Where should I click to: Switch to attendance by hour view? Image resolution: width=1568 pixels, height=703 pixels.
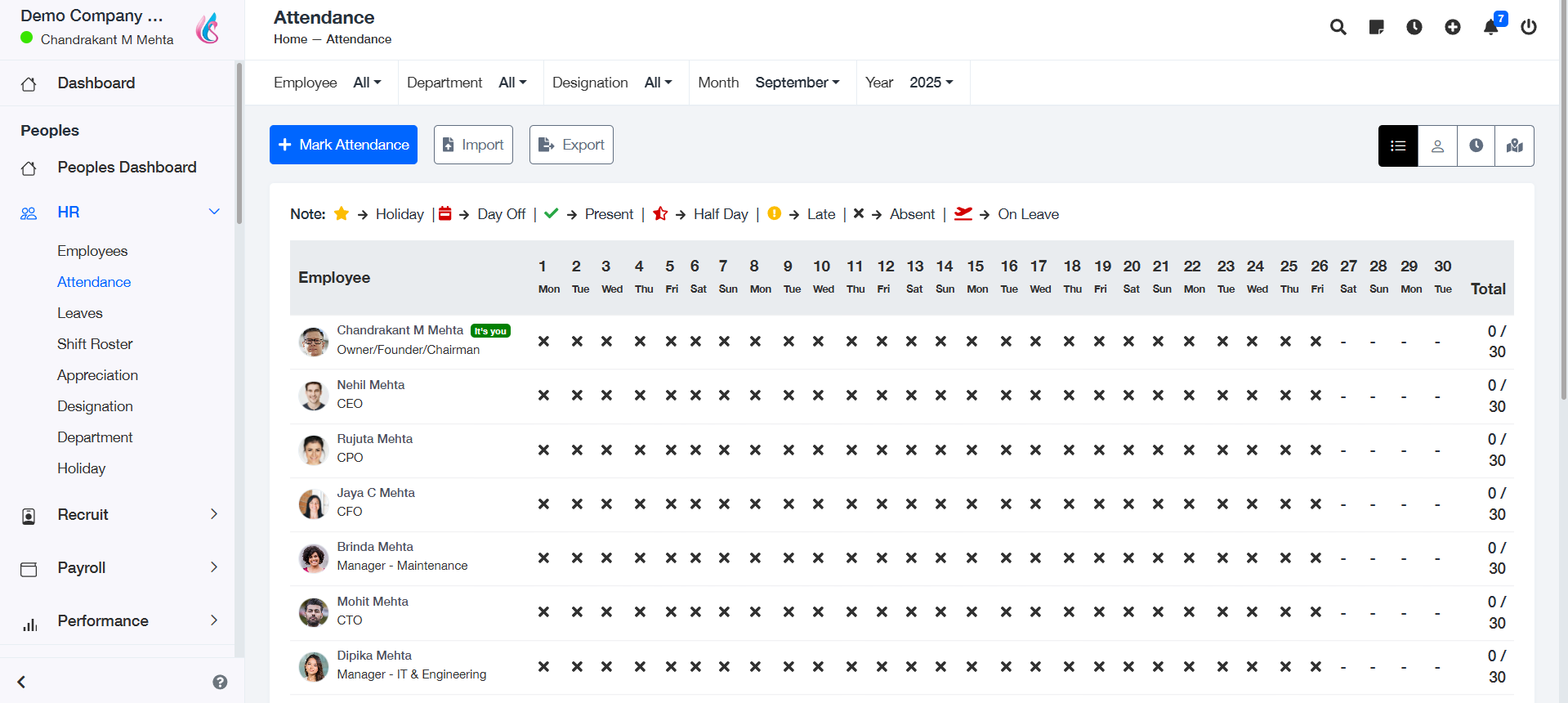click(x=1476, y=146)
